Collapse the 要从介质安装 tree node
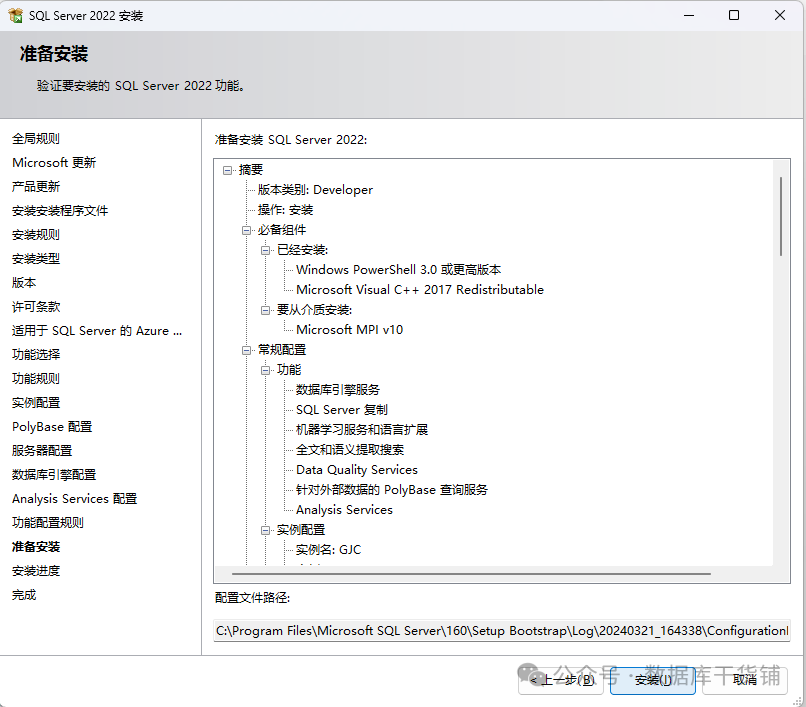The image size is (806, 707). pyautogui.click(x=265, y=310)
